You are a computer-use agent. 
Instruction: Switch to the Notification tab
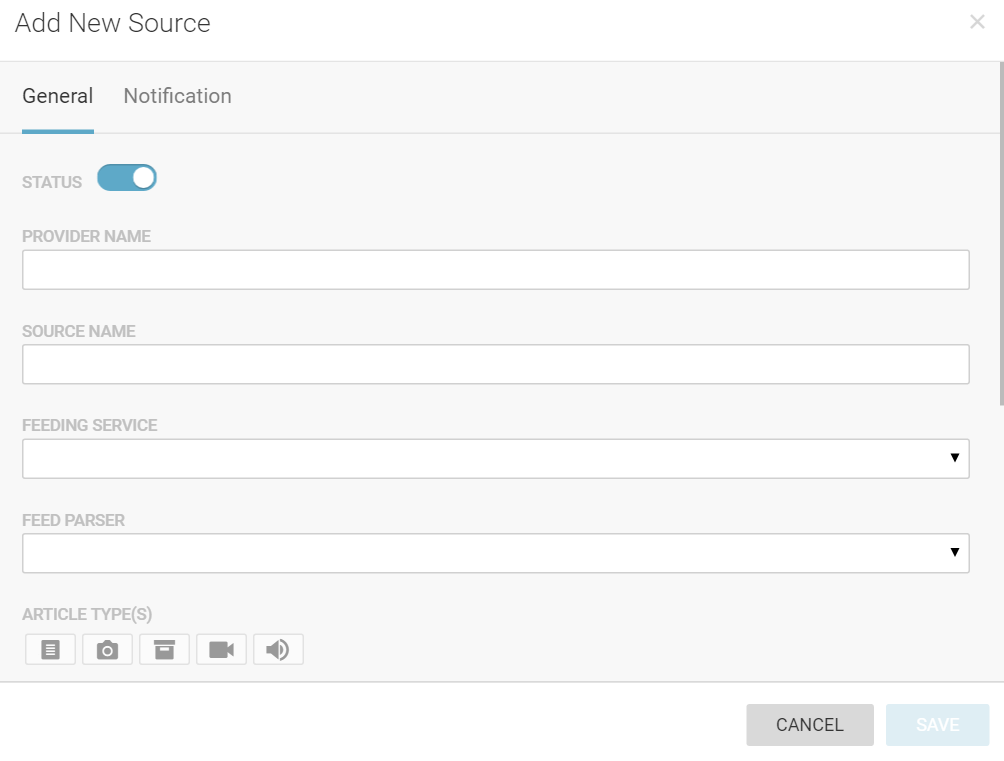tap(177, 96)
